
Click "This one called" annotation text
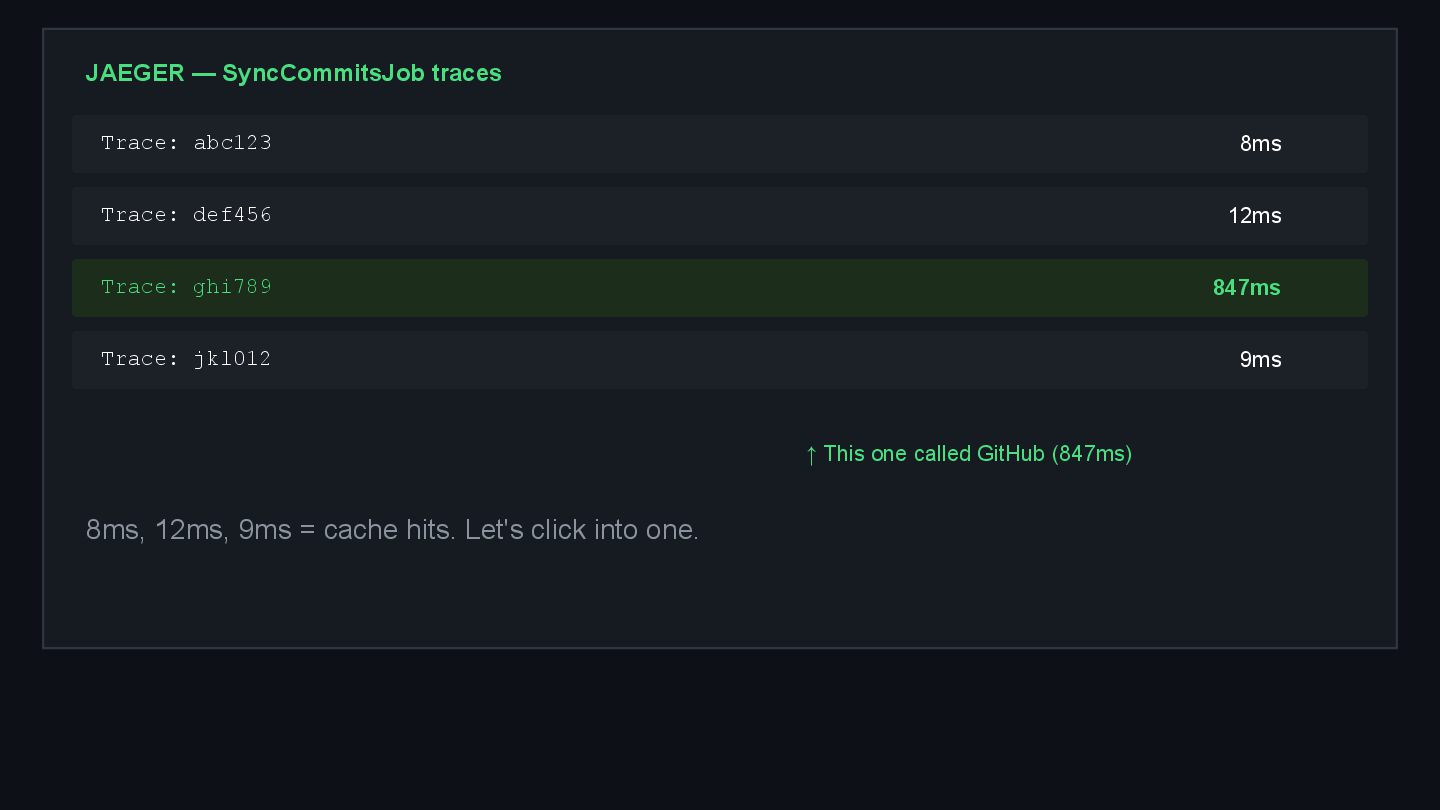[x=896, y=454]
